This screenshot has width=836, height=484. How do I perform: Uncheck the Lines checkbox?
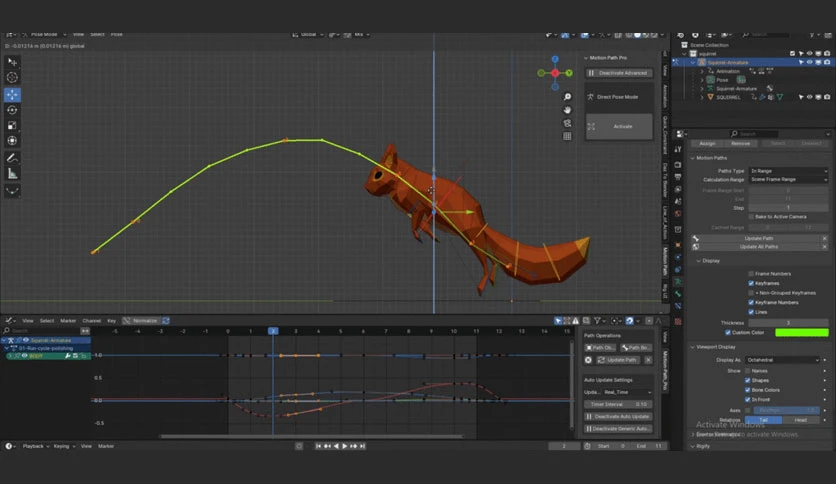751,312
